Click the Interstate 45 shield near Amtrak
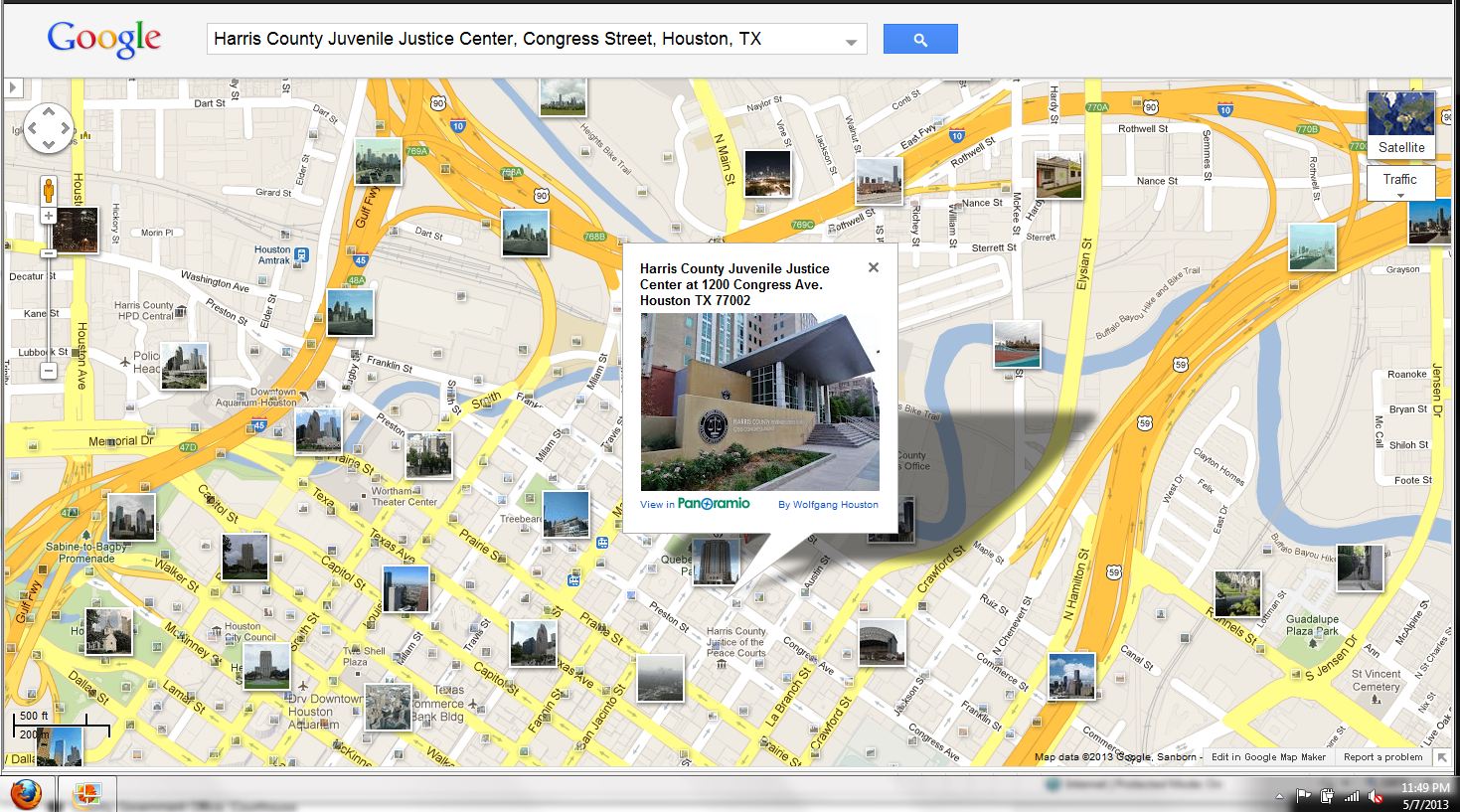1460x812 pixels. (x=361, y=260)
